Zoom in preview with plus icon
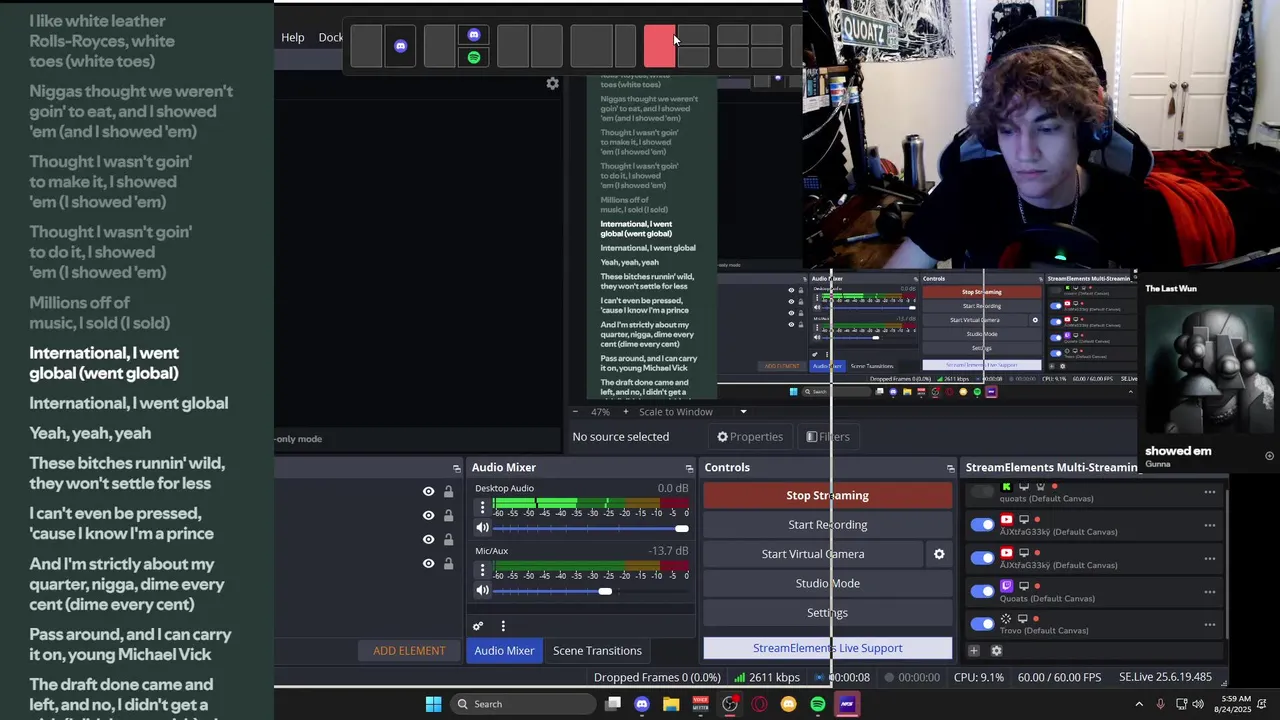 (x=626, y=412)
